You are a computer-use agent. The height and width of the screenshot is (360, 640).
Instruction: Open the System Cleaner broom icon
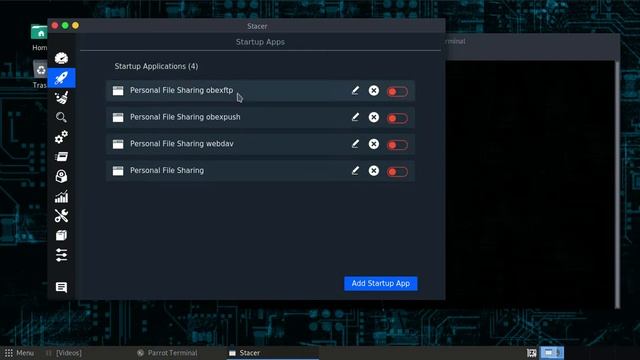tap(61, 98)
